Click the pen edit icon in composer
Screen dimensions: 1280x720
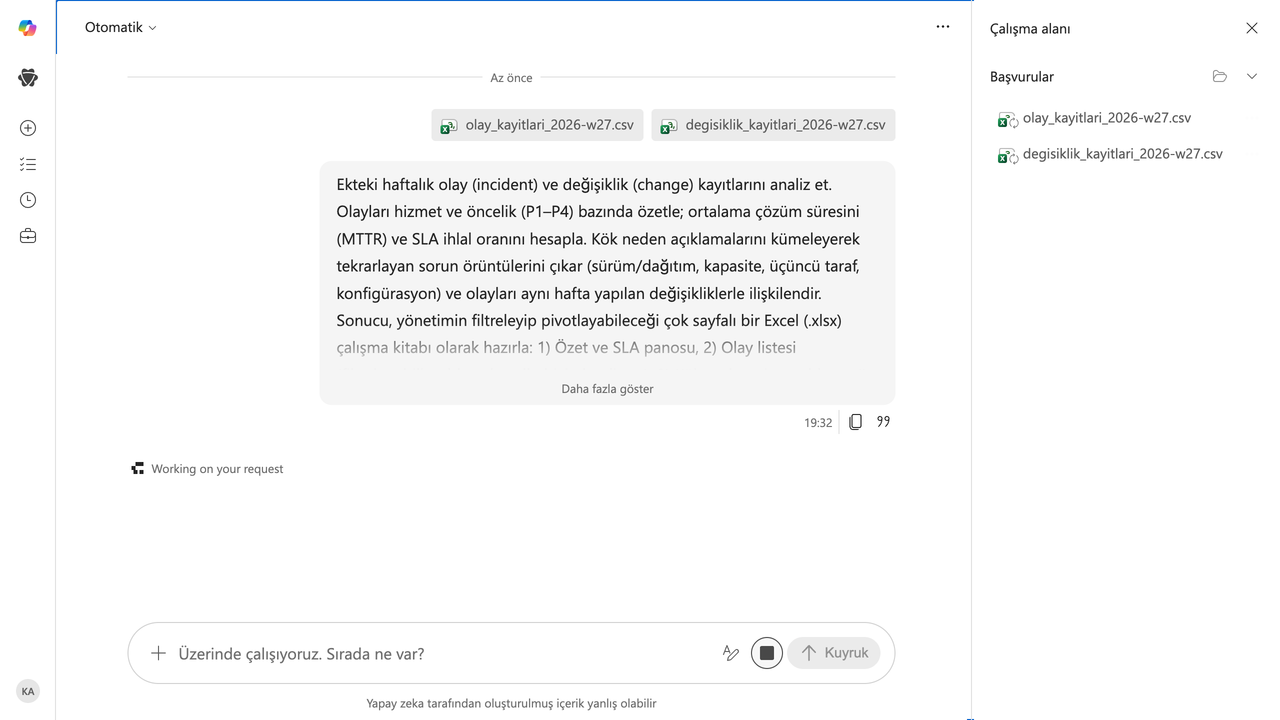click(x=731, y=653)
